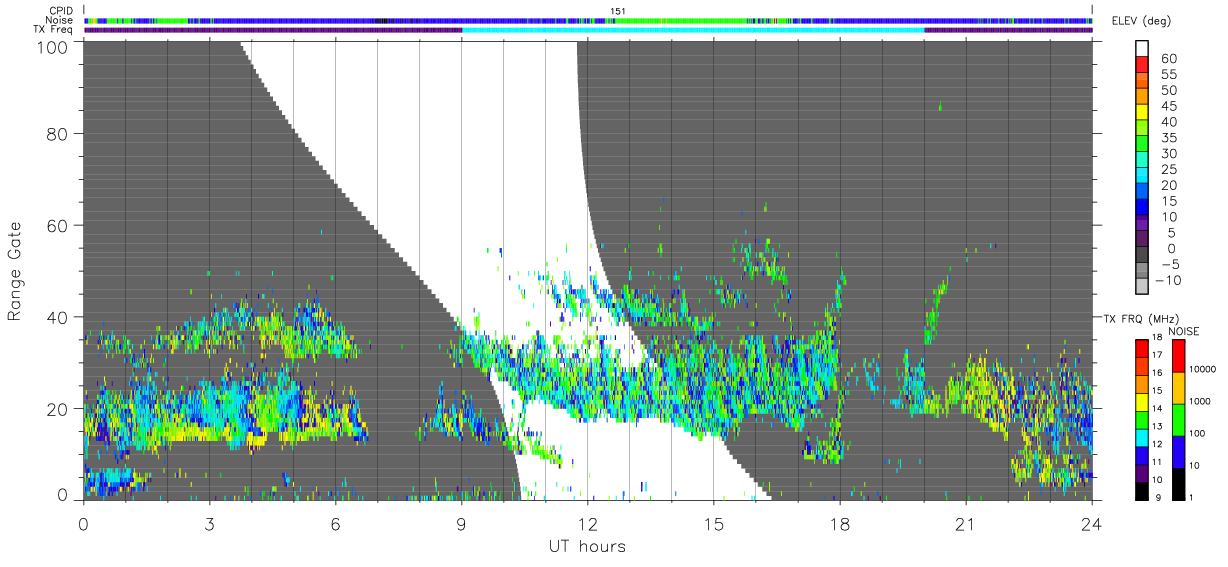The image size is (1228, 567).
Task: Select the blue swatch in NOISE colorbar
Action: point(1177,452)
